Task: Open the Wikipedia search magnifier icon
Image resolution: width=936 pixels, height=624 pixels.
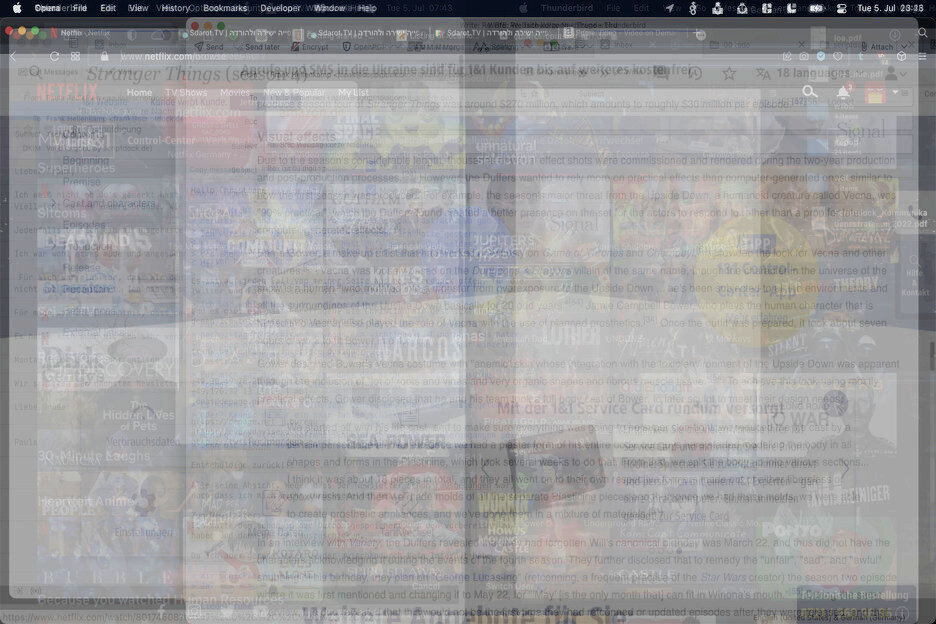Action: [x=35, y=72]
